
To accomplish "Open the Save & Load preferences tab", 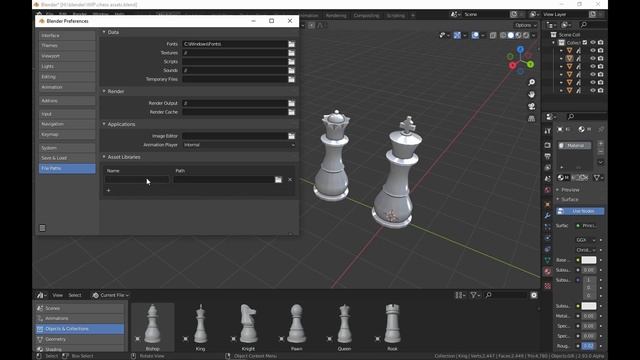I will [67, 158].
